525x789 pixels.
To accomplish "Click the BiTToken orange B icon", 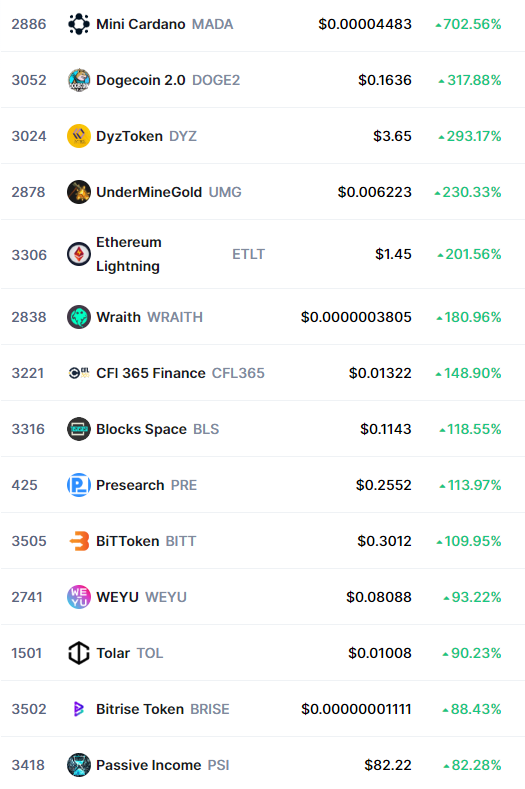I will [x=79, y=541].
